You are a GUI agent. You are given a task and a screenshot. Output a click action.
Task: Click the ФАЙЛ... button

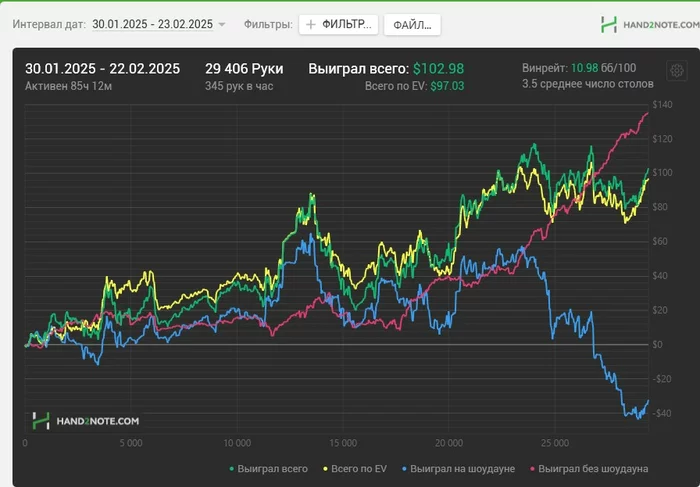click(x=412, y=25)
